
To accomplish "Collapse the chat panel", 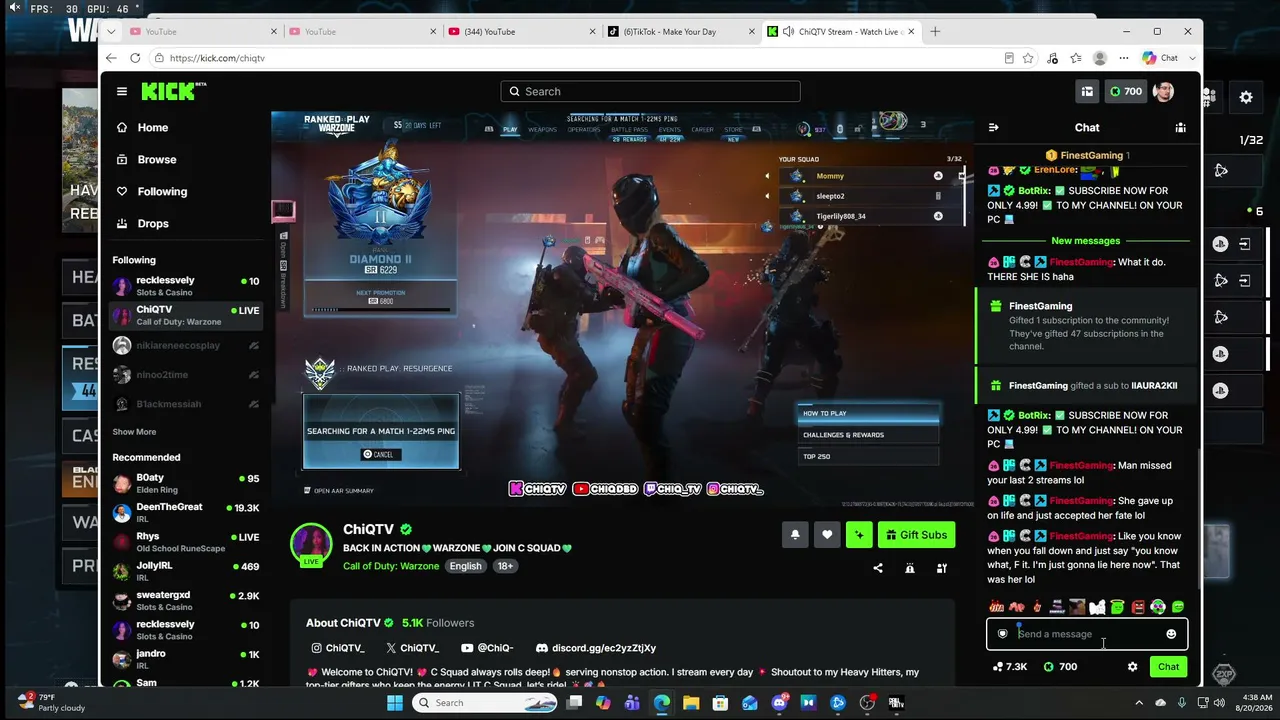I will 993,127.
